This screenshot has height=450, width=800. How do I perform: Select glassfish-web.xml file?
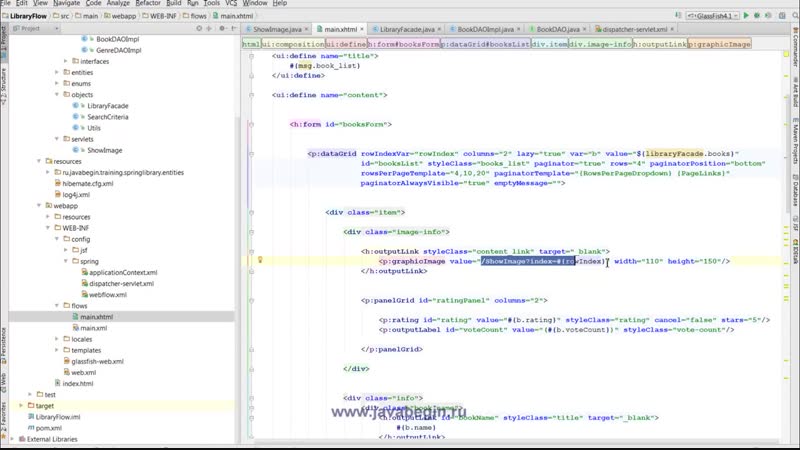point(97,361)
